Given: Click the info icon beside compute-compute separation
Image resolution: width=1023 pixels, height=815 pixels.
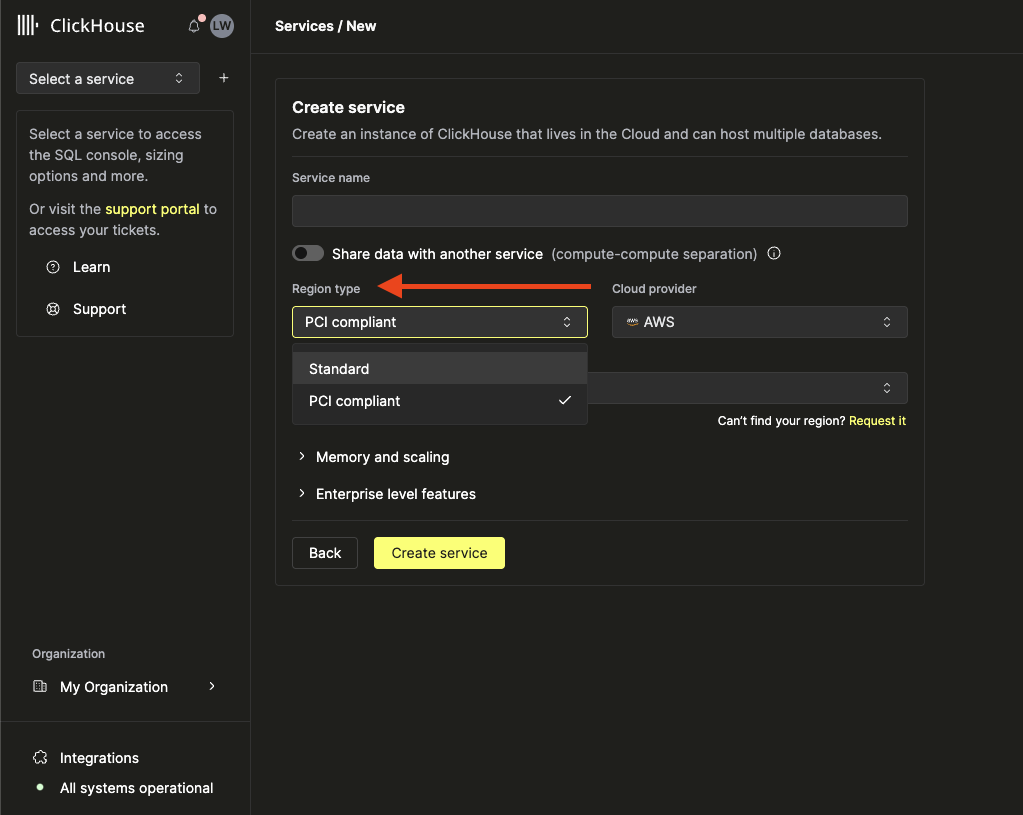Looking at the screenshot, I should tap(774, 254).
